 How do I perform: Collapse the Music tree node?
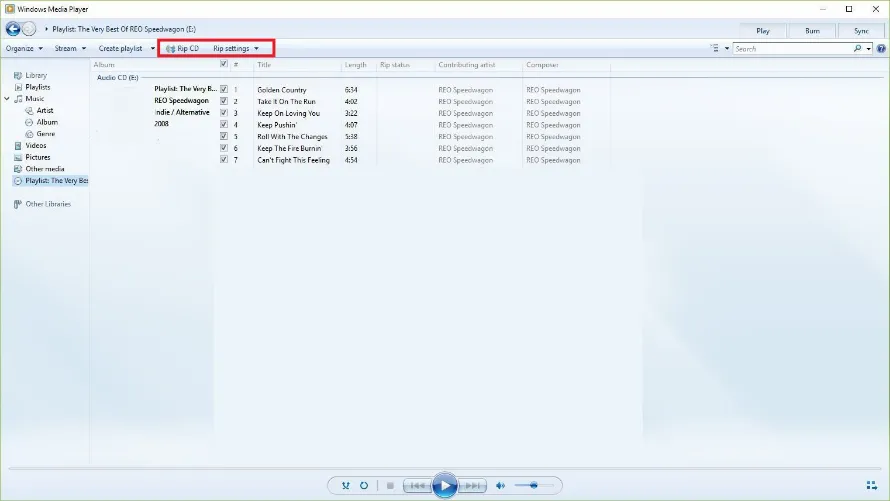pos(7,99)
